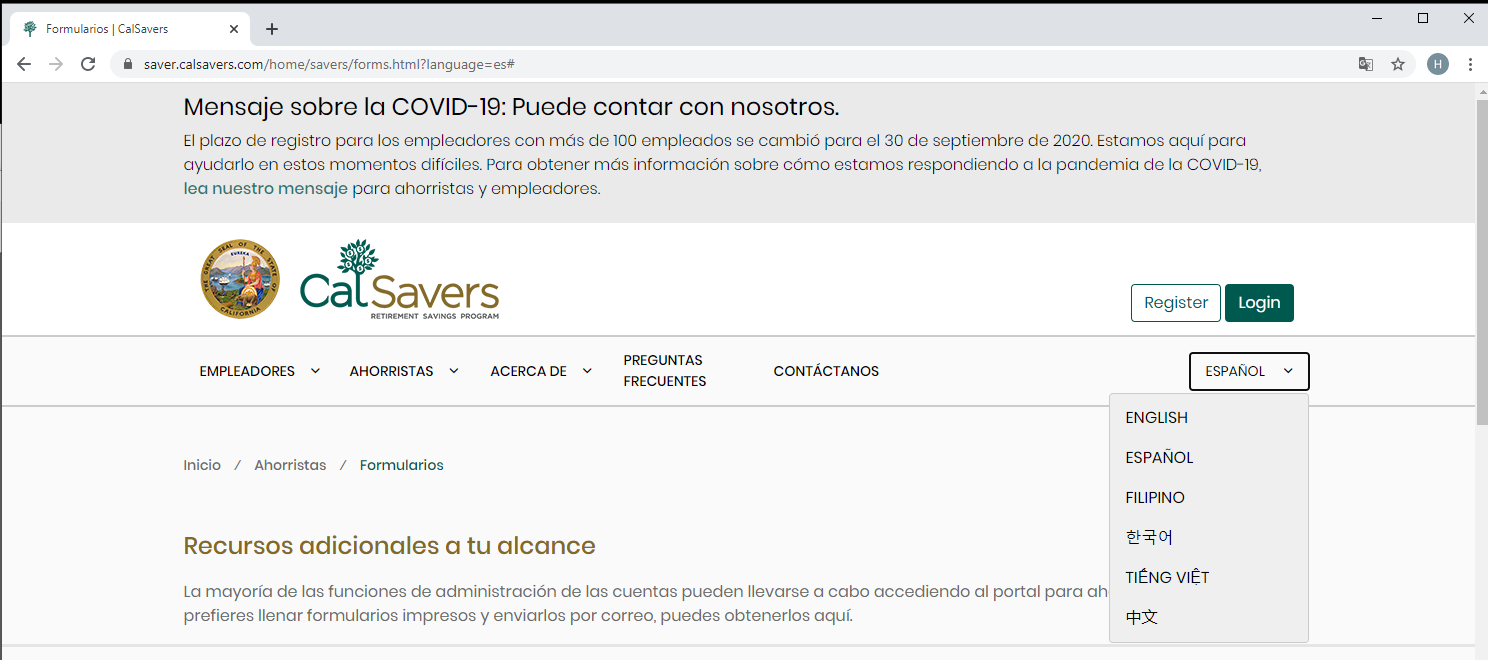1488x660 pixels.
Task: Expand the AHORRISTAS menu
Action: (404, 371)
